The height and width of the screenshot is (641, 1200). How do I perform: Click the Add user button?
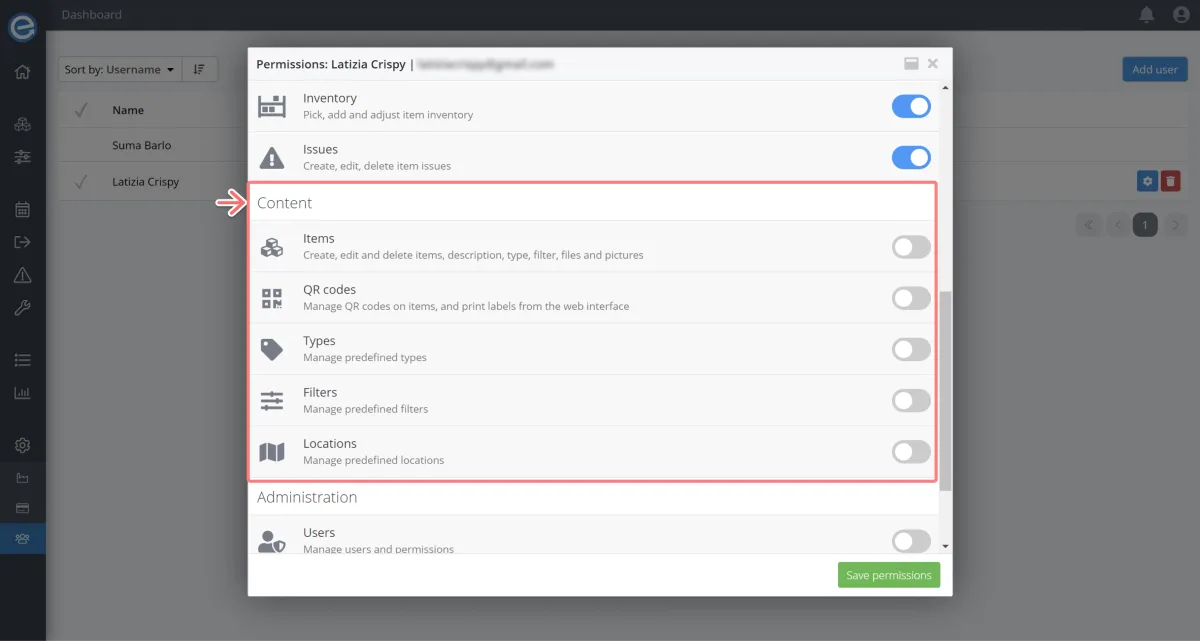[x=1154, y=70]
